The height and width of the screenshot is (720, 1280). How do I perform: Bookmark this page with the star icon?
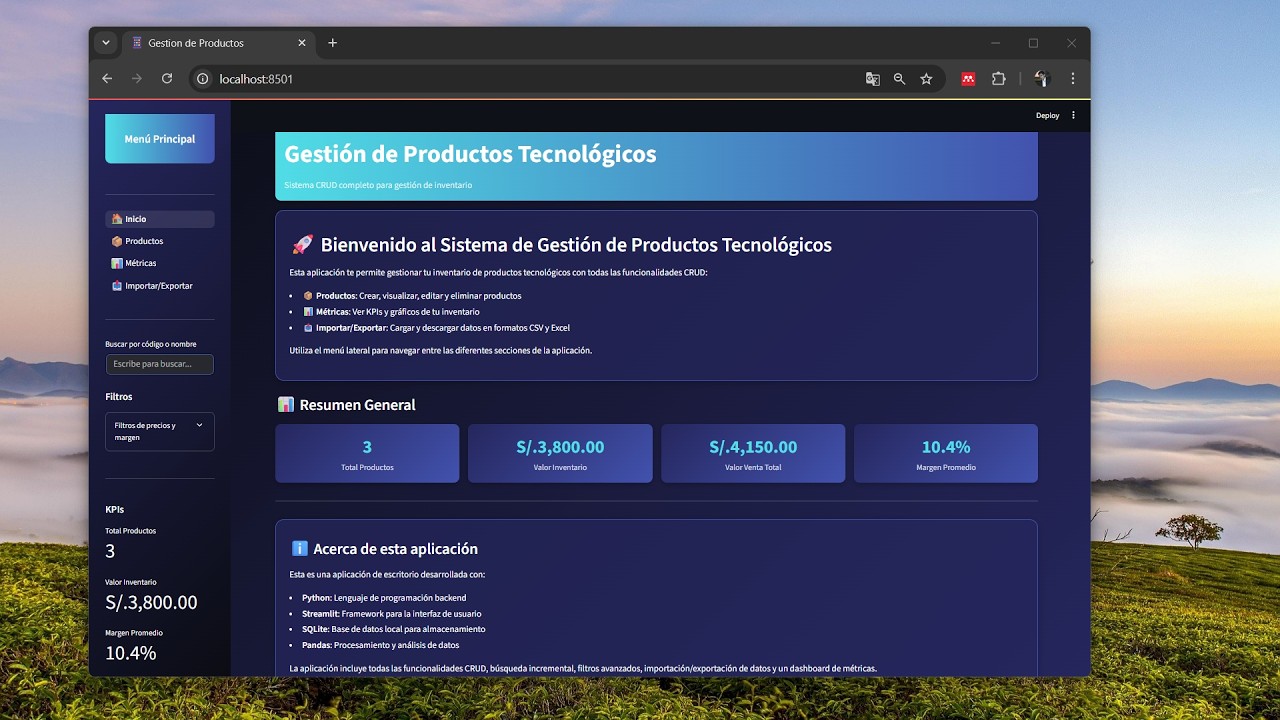tap(926, 79)
